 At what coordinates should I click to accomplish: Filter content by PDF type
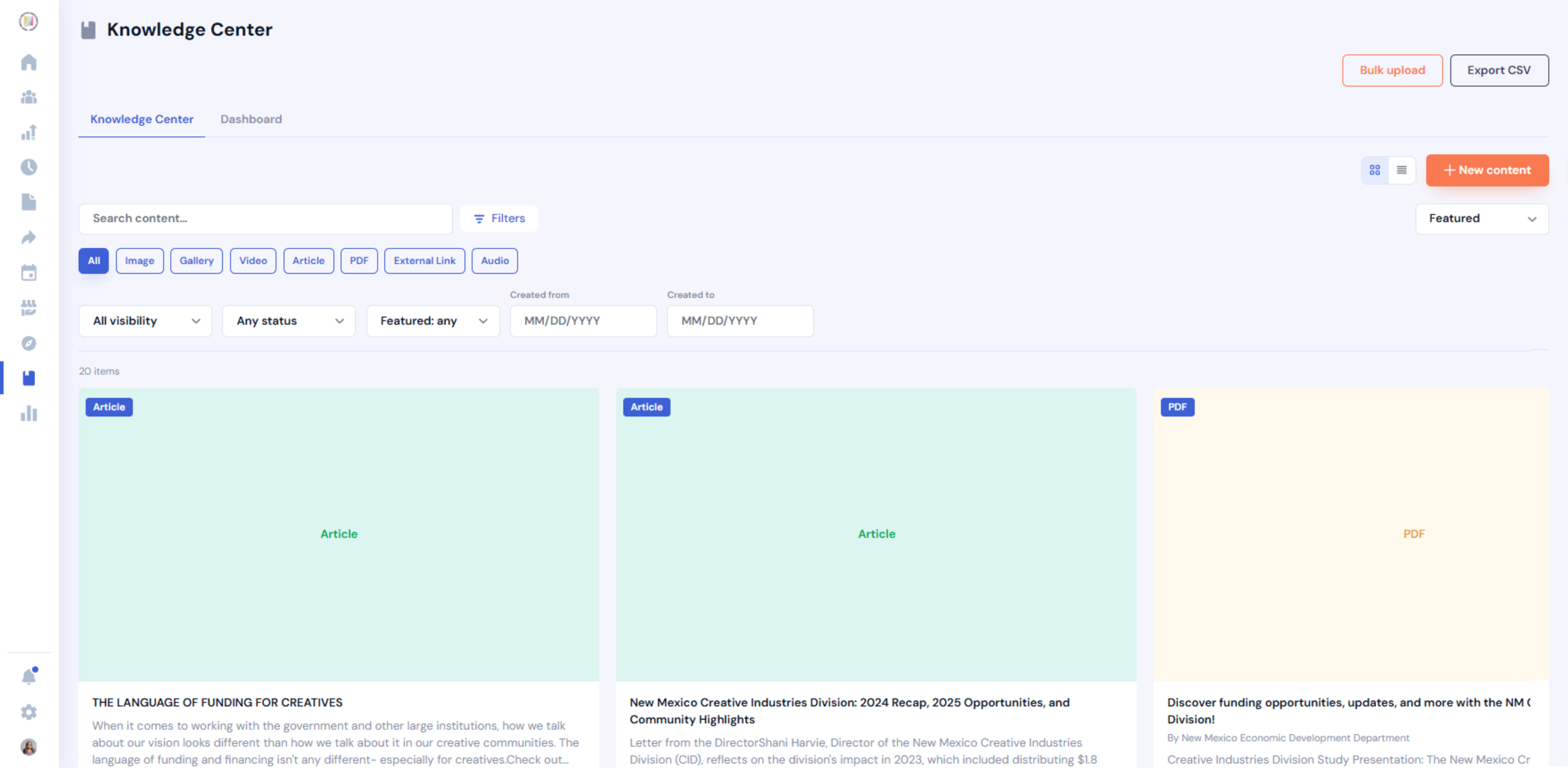pyautogui.click(x=359, y=261)
